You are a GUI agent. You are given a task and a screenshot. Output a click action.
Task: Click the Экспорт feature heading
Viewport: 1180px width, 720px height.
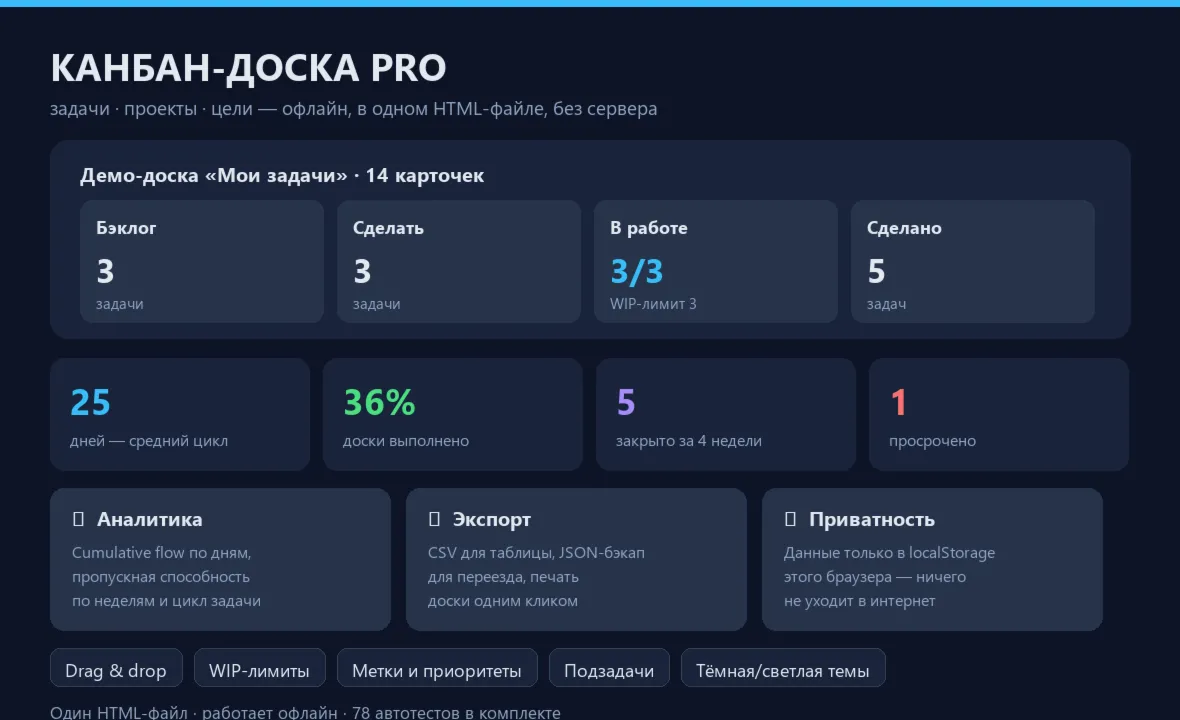(491, 519)
